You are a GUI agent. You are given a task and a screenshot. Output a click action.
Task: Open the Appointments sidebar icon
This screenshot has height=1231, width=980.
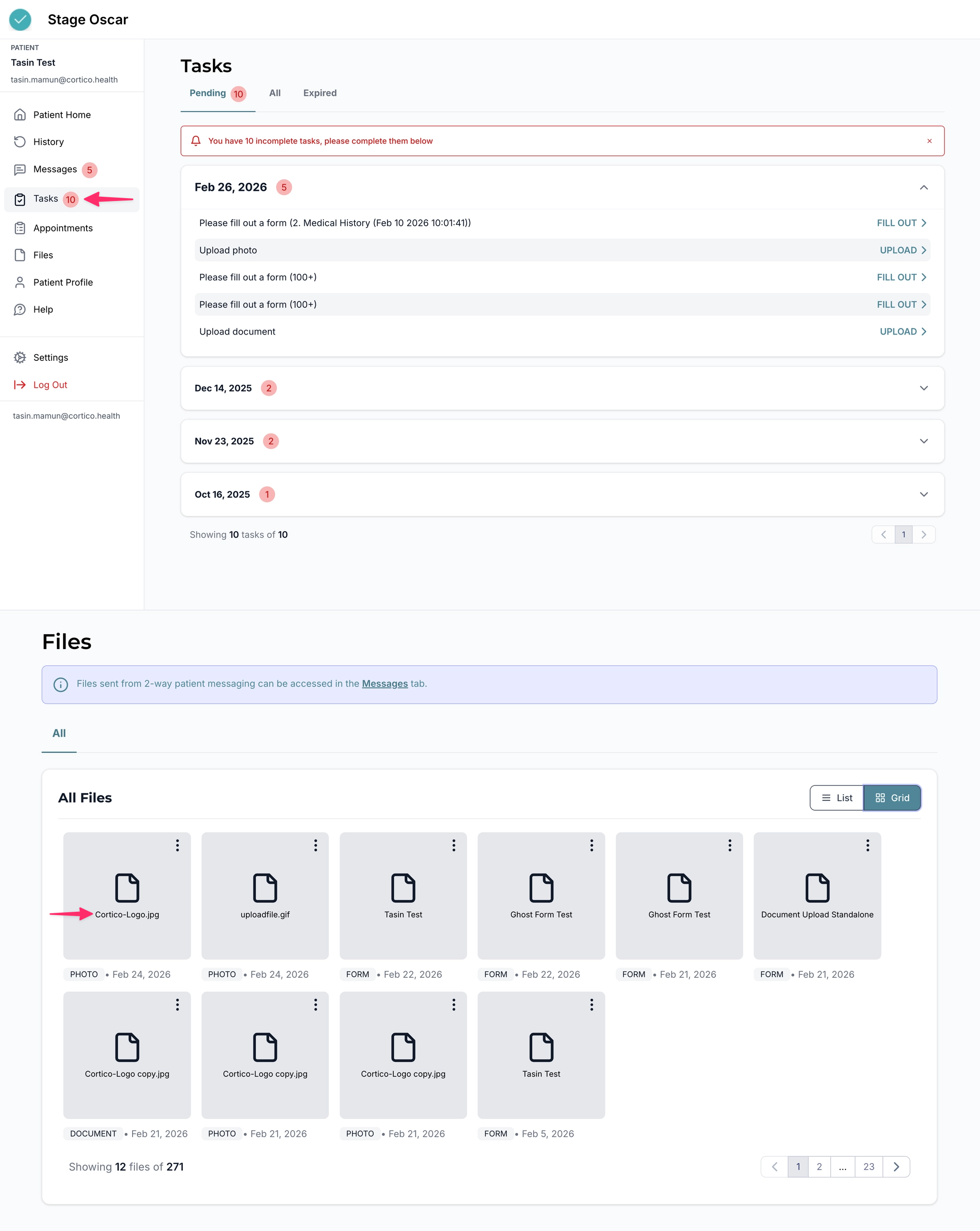pos(20,228)
